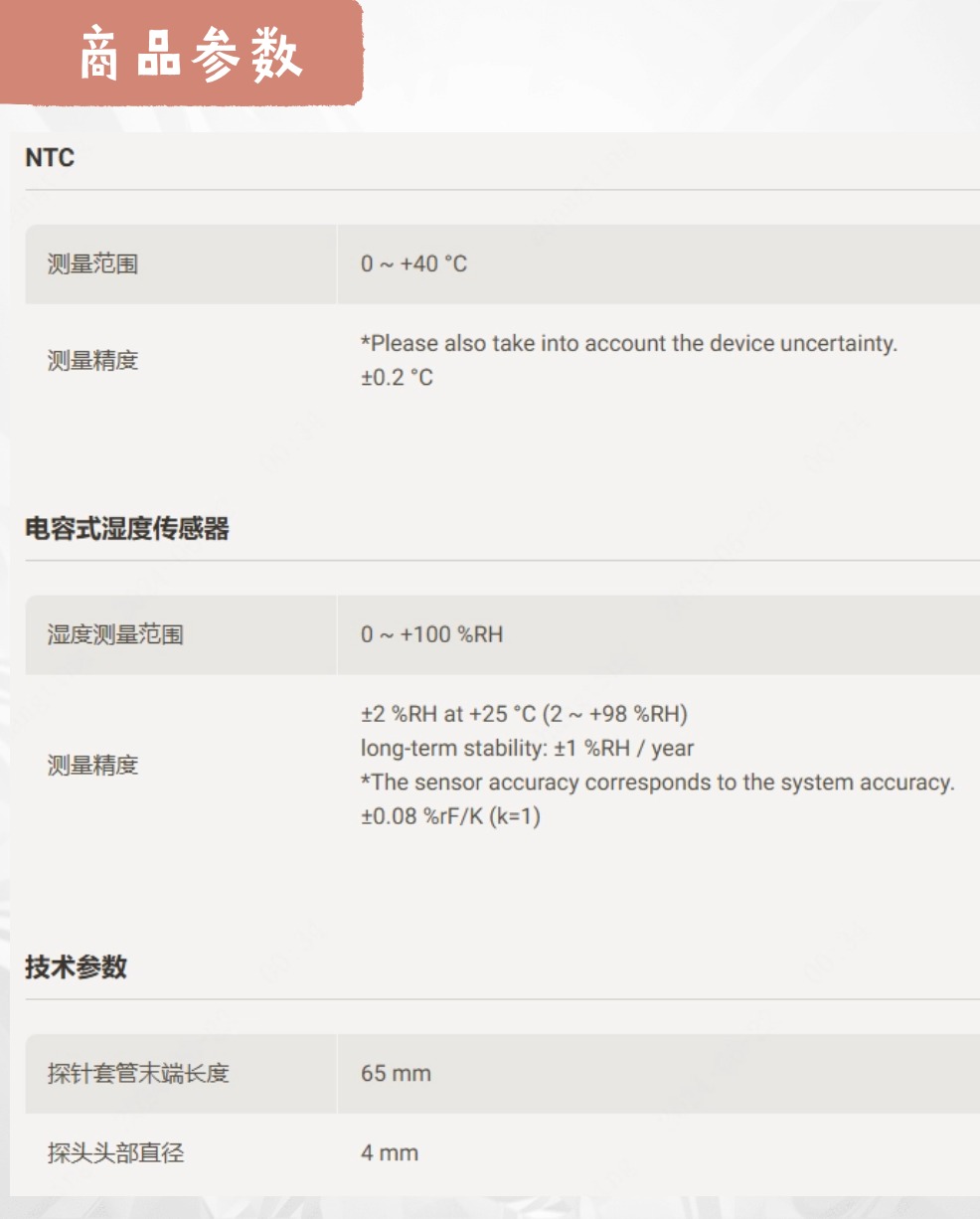Viewport: 980px width, 1219px height.
Task: Select the ±2 %RH at +25 °C line
Action: pos(524,714)
